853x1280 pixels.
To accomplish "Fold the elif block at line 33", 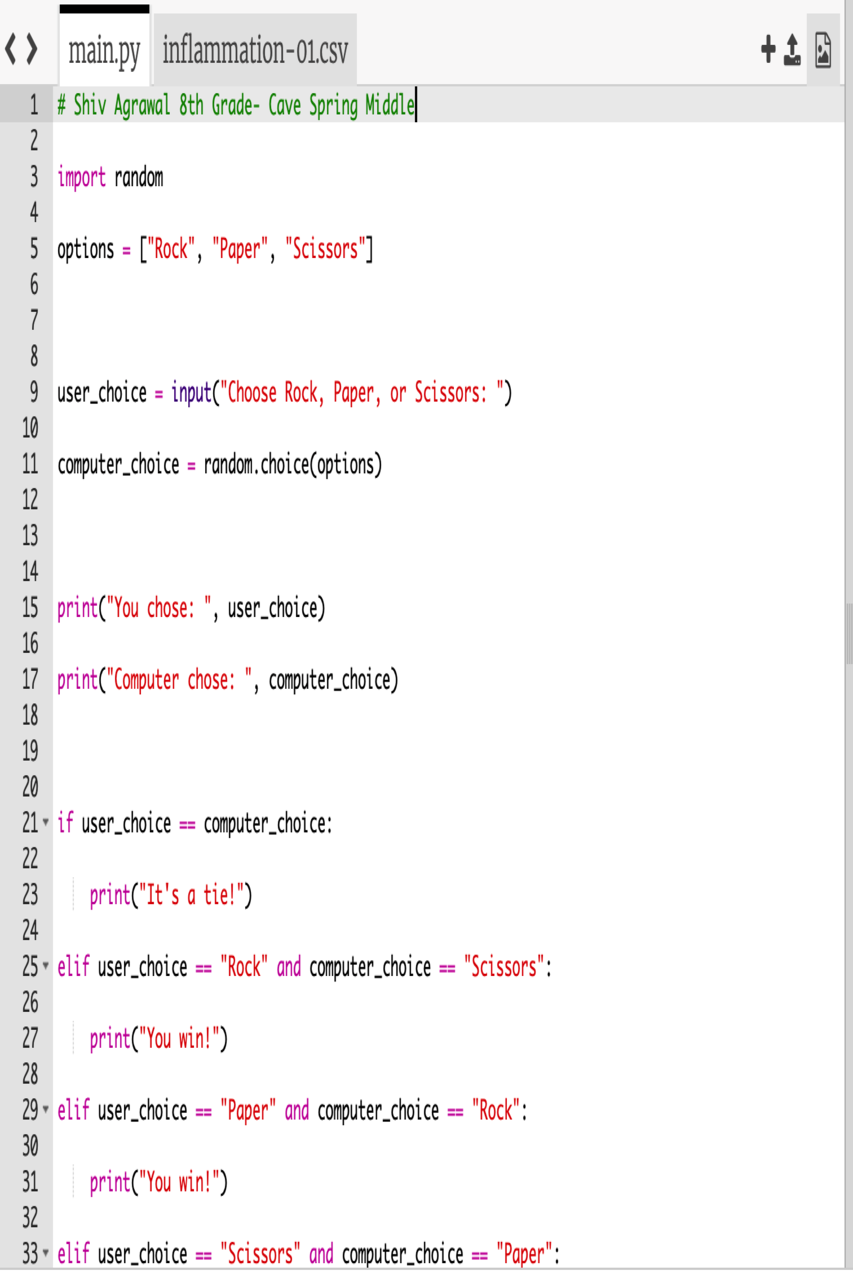I will (x=45, y=1254).
